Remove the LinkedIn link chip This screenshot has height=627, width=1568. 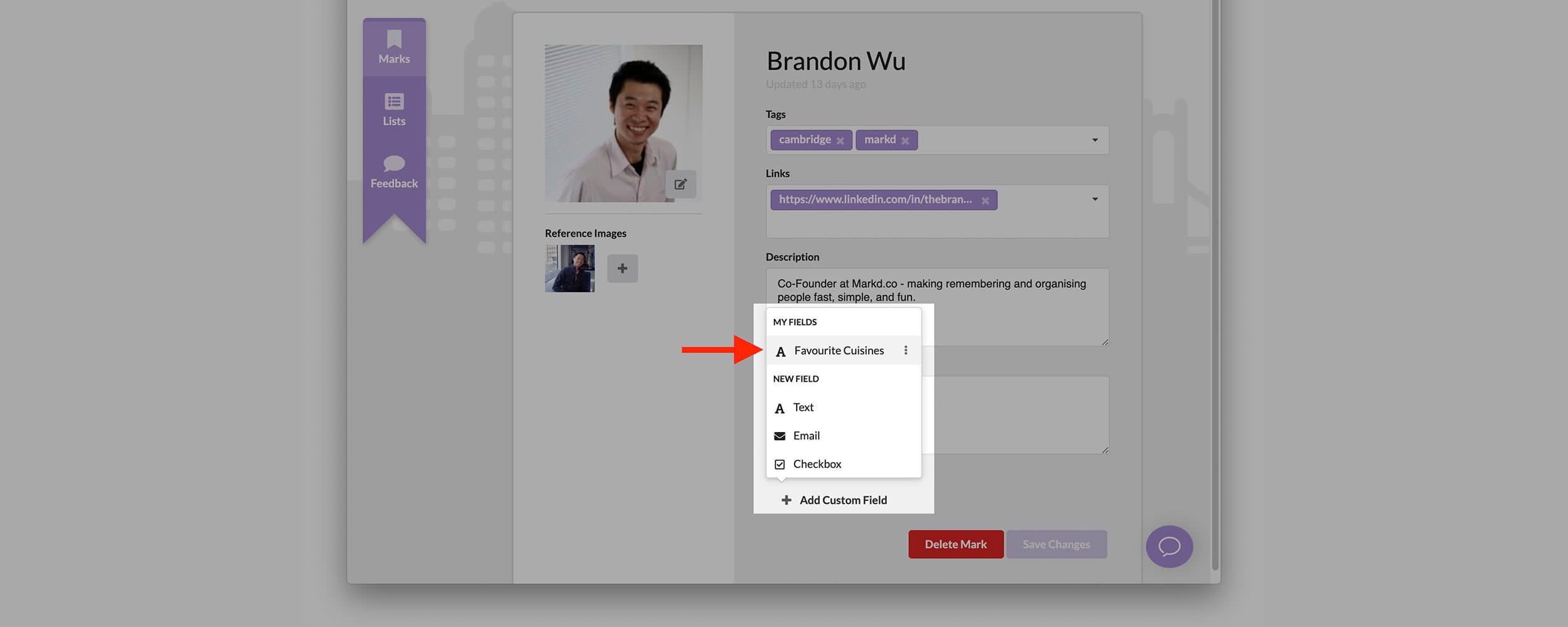pyautogui.click(x=986, y=200)
